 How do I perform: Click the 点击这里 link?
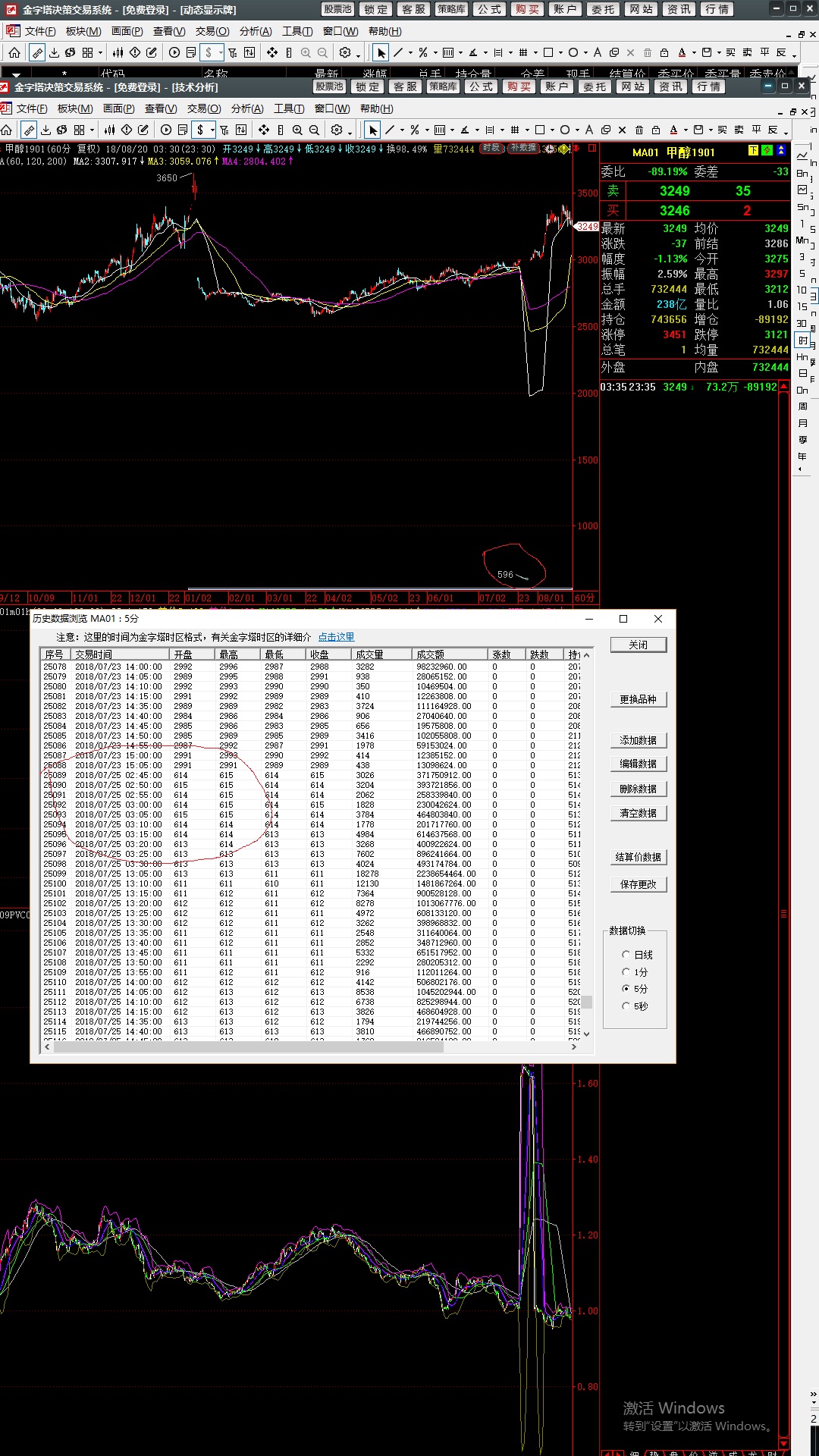click(x=336, y=637)
